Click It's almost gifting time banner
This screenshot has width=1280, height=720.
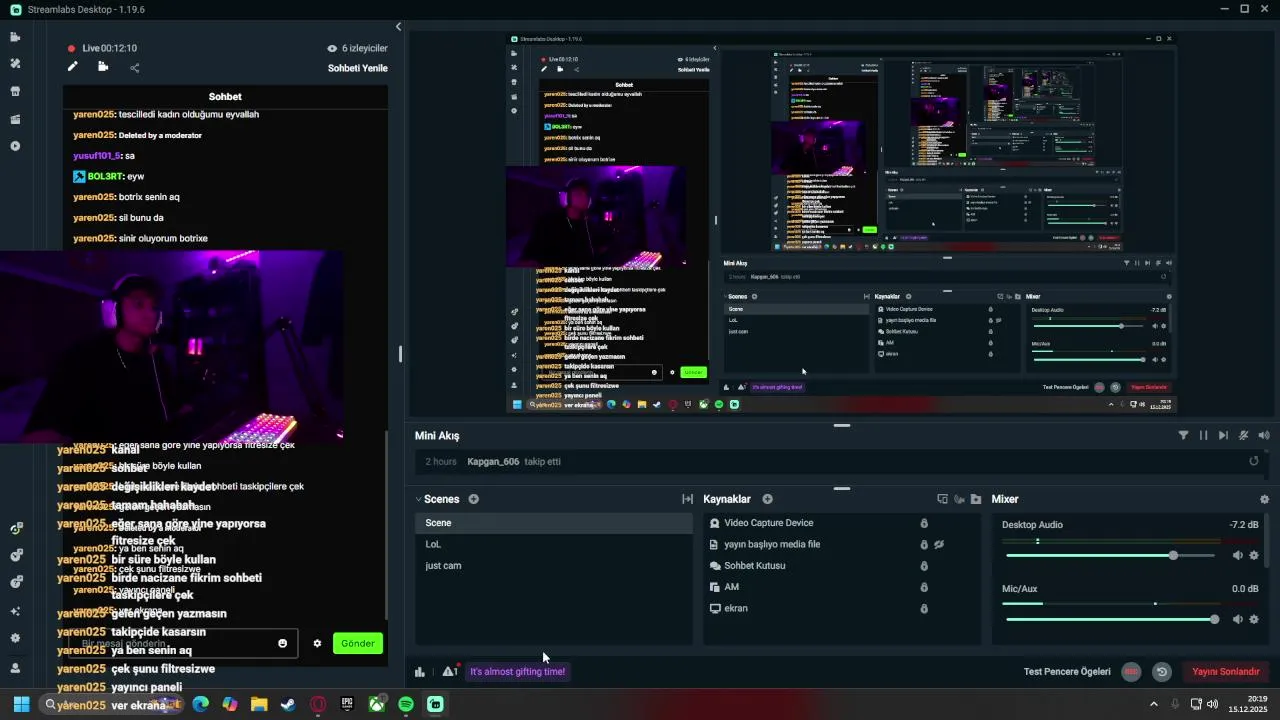(518, 671)
